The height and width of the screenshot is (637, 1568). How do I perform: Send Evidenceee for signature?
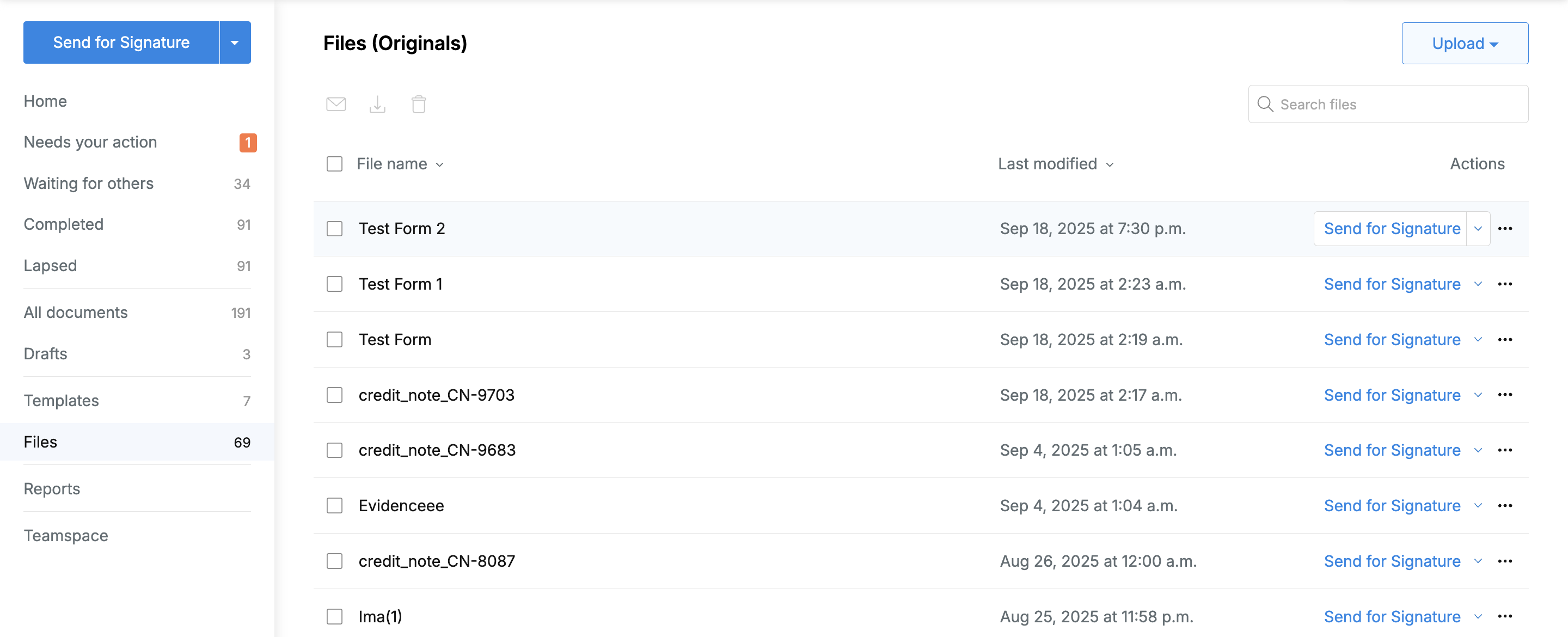(x=1392, y=505)
